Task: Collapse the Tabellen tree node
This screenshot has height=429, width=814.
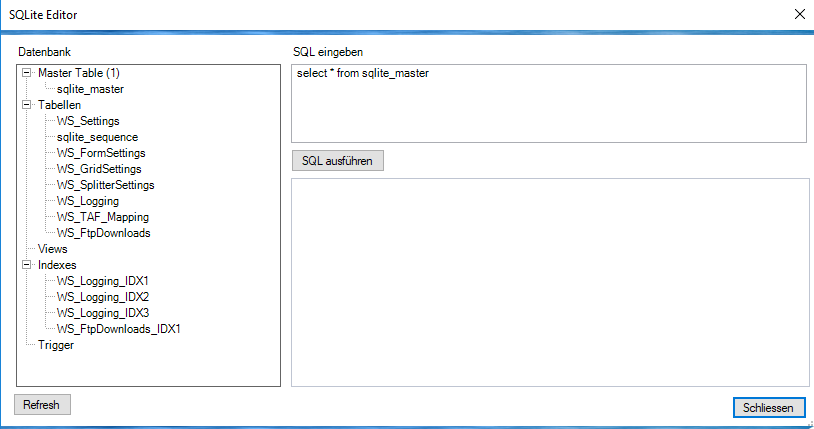Action: (x=26, y=105)
